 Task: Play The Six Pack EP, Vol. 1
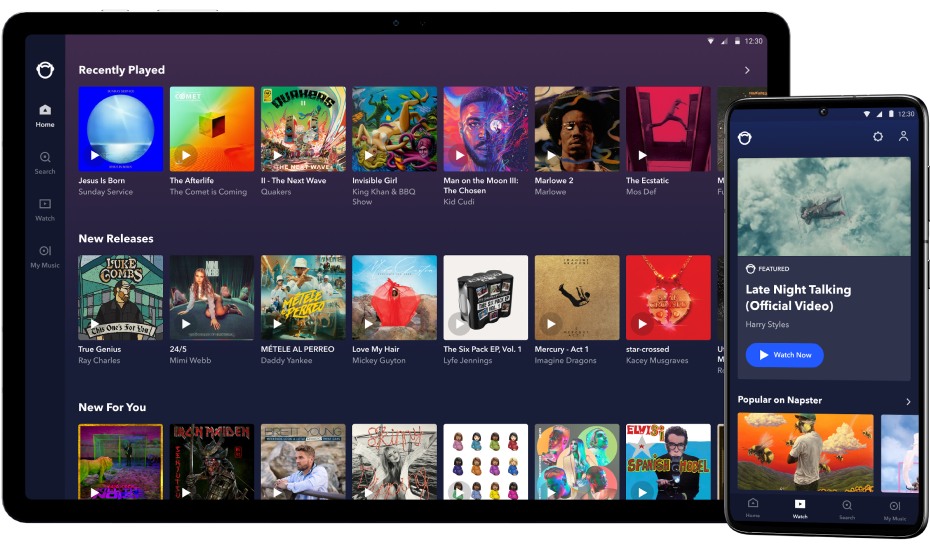[459, 324]
